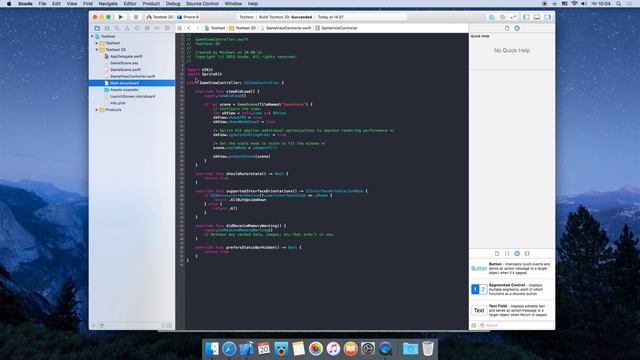Open the File menu
The height and width of the screenshot is (360, 640).
(x=42, y=4)
